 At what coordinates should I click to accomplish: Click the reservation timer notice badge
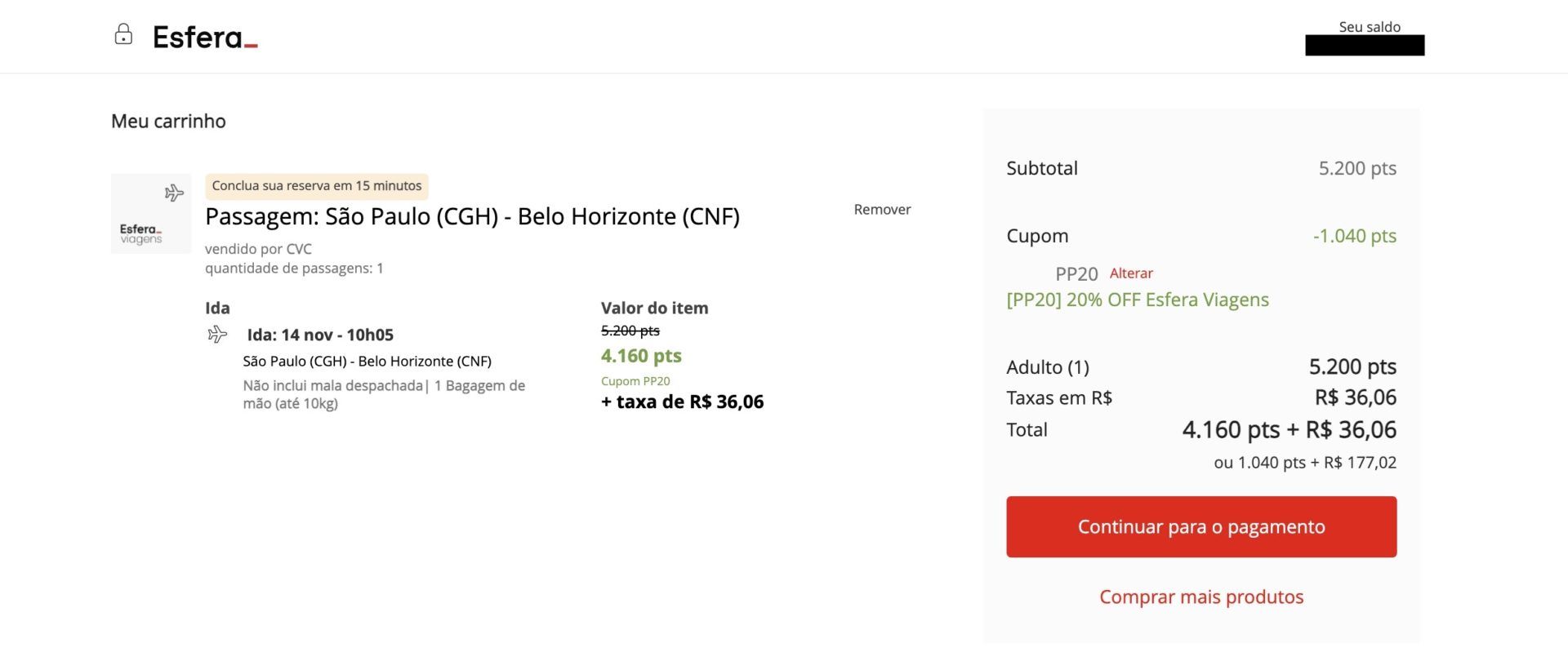[x=317, y=186]
